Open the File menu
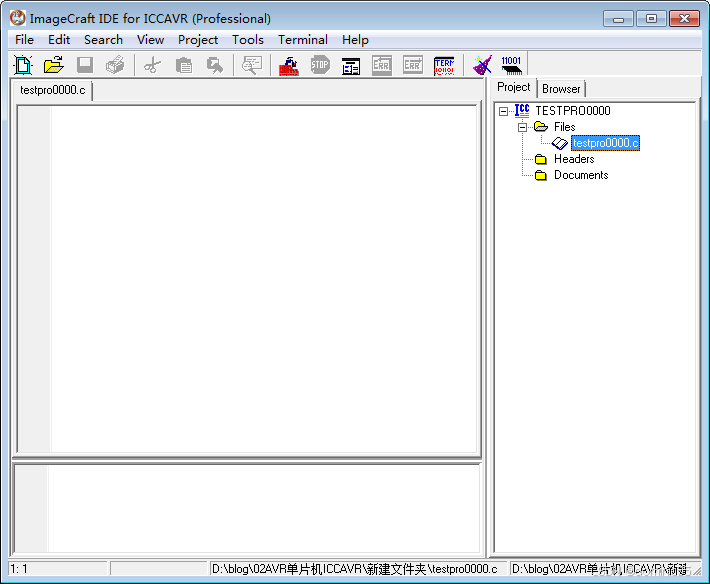Viewport: 710px width, 584px height. pyautogui.click(x=24, y=40)
